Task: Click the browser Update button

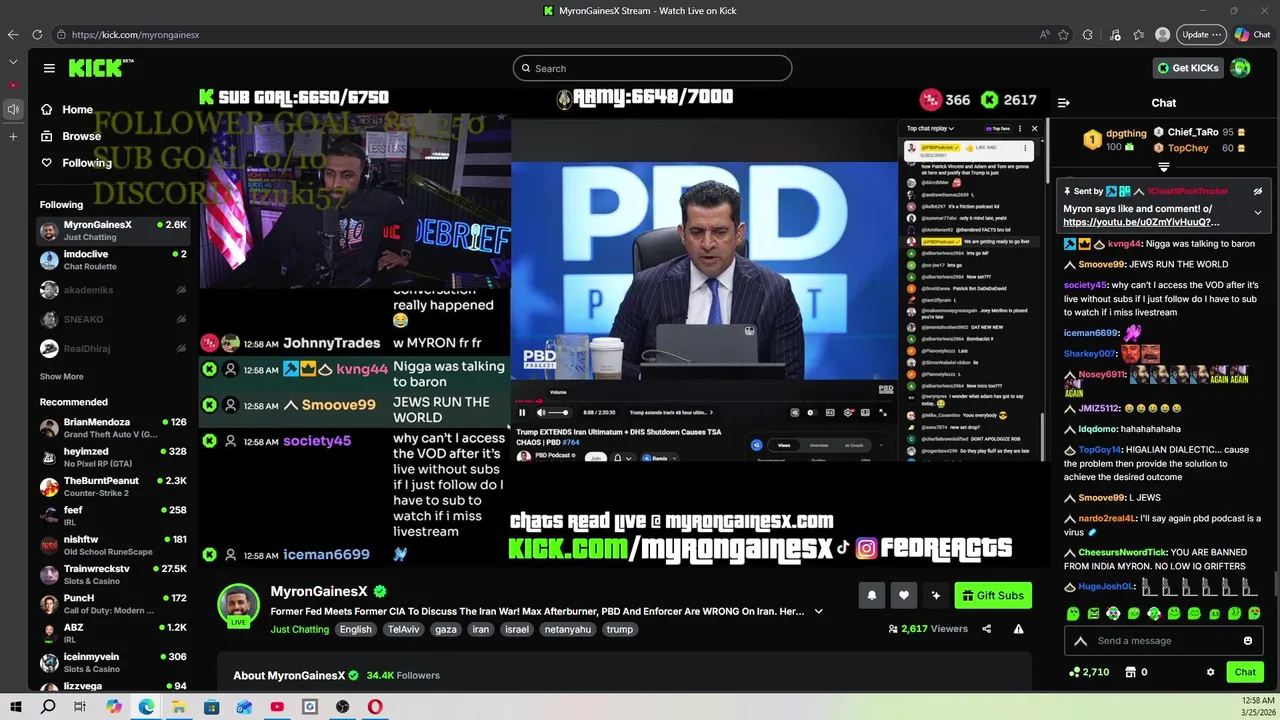Action: click(1200, 34)
